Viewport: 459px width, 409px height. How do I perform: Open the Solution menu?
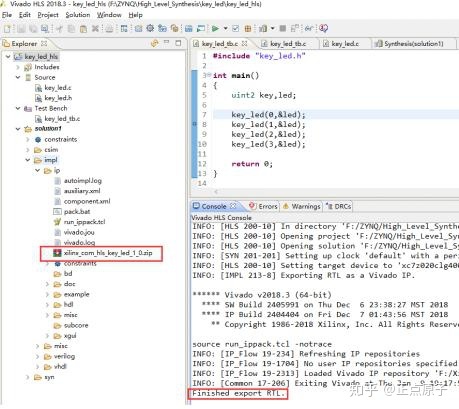[x=78, y=15]
